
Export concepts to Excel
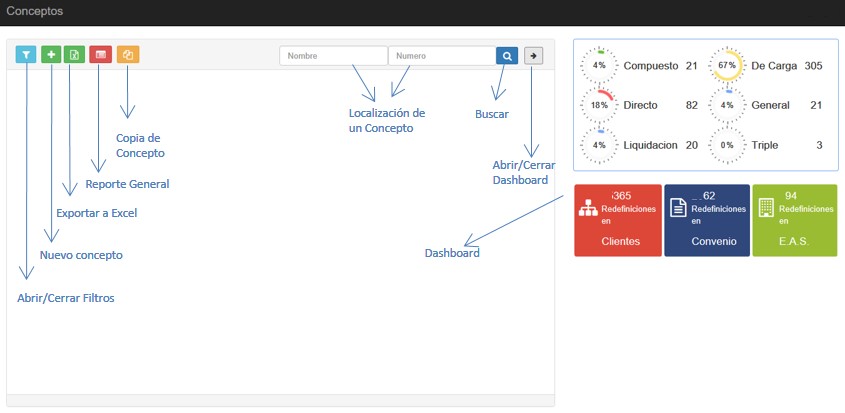[74, 55]
